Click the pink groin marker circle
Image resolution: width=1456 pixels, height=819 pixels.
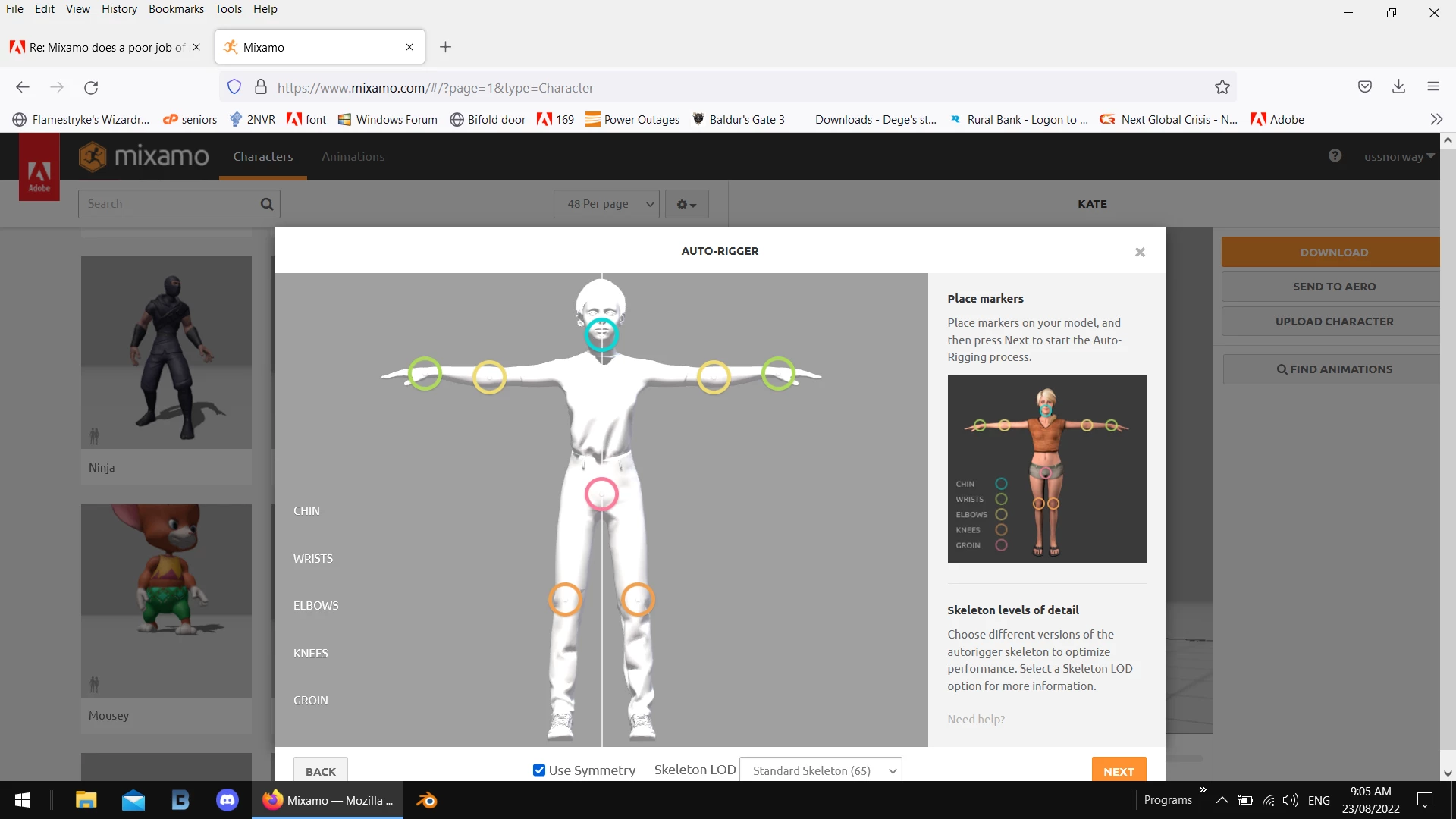(x=601, y=494)
